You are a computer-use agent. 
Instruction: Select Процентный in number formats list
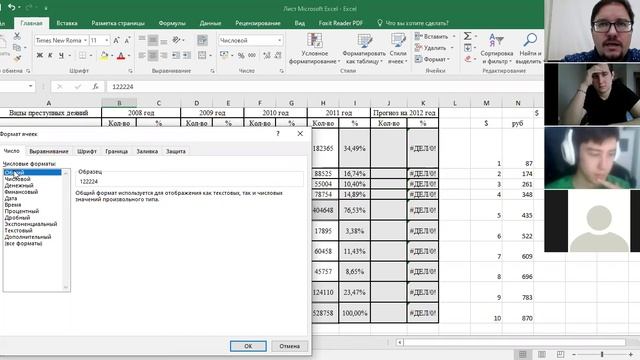coord(22,211)
